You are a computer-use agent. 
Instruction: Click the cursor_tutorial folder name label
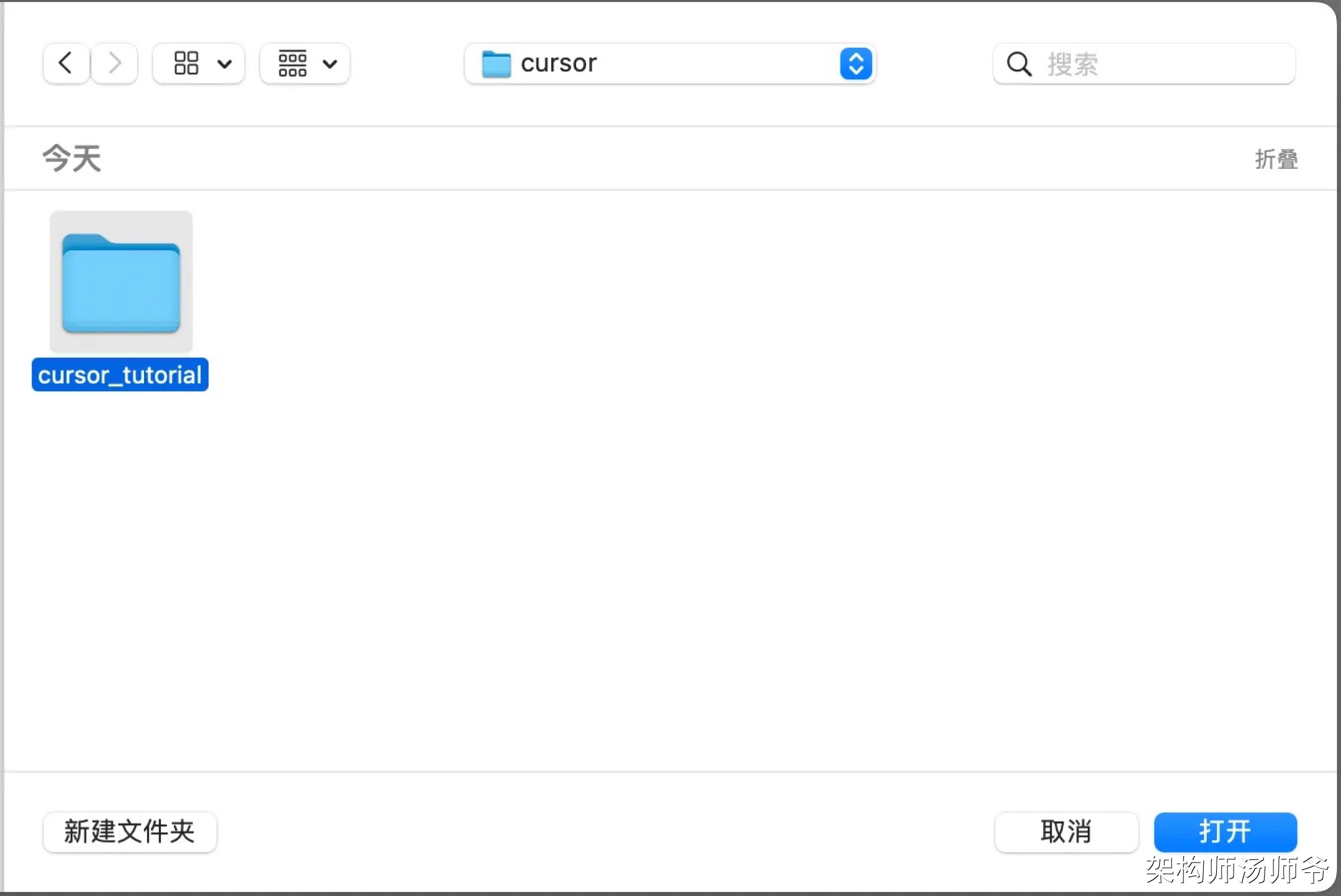click(120, 375)
